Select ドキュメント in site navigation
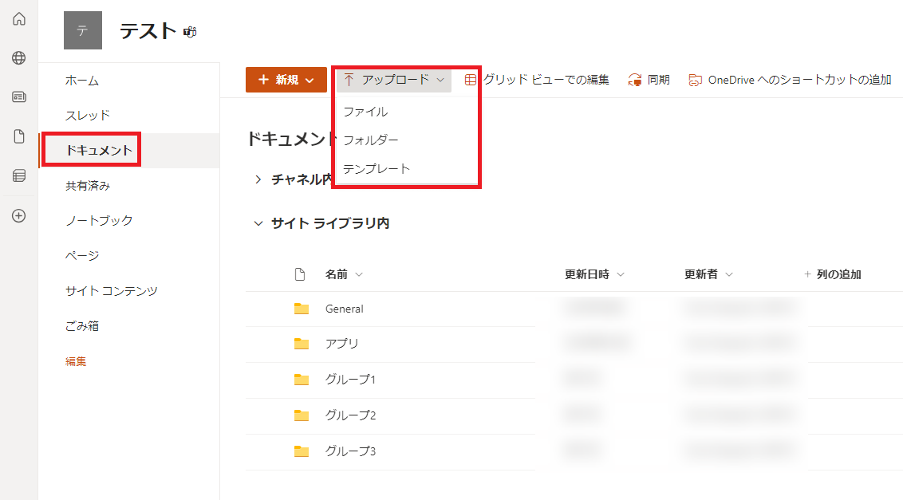 (99, 151)
